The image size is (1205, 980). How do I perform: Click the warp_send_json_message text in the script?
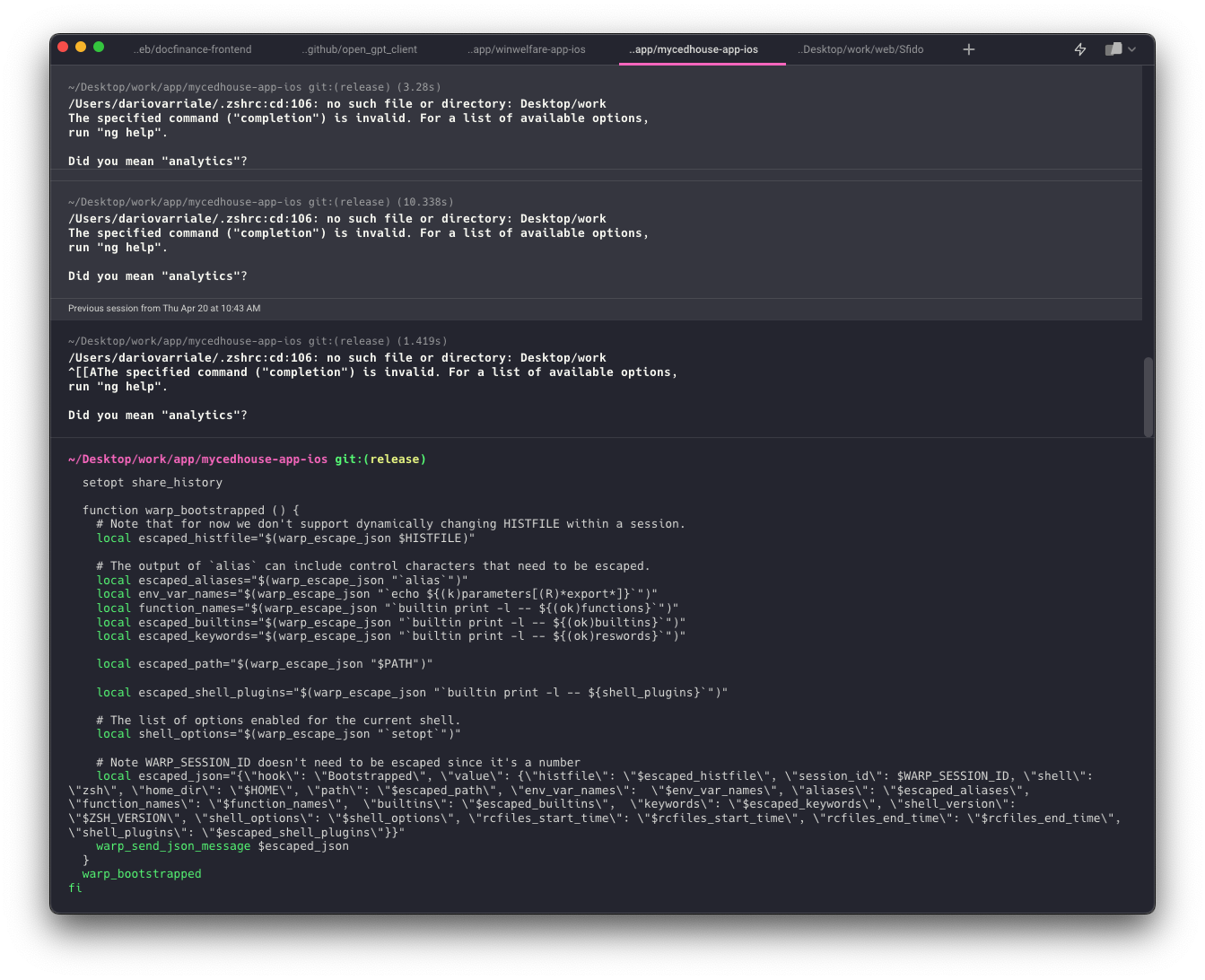[x=173, y=845]
